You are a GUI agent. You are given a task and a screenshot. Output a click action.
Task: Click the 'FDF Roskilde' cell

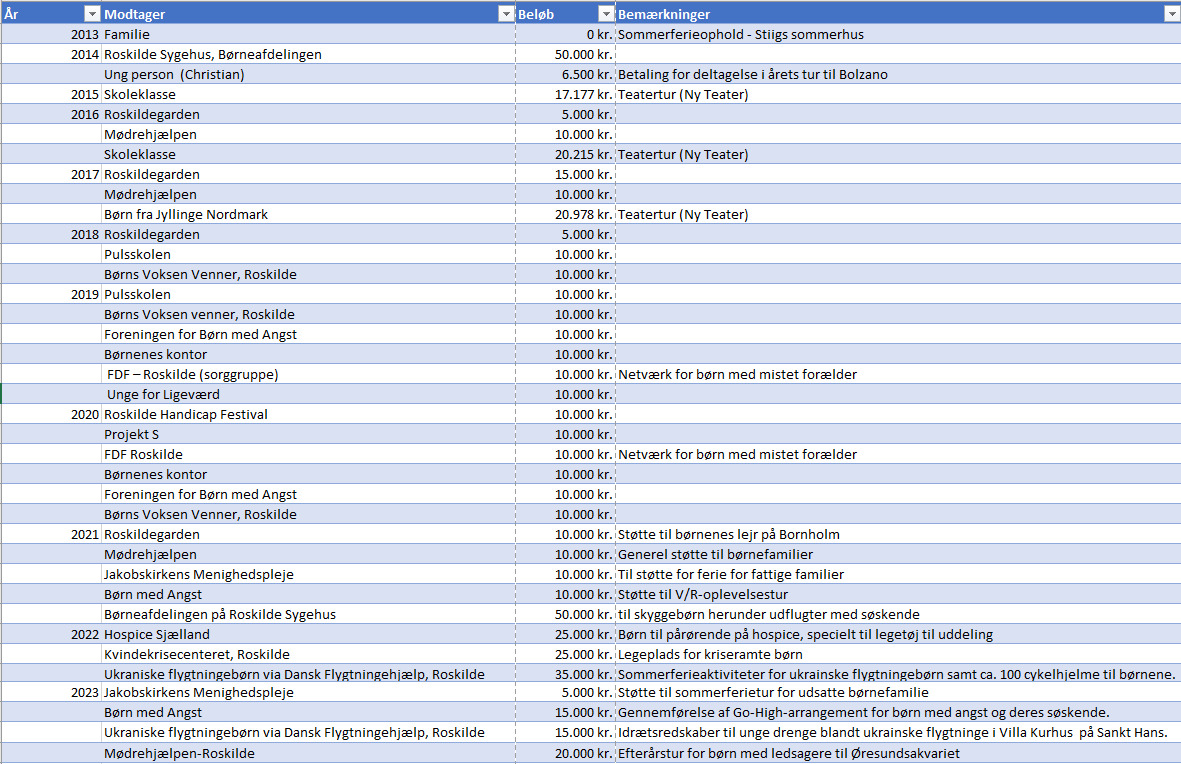click(308, 454)
